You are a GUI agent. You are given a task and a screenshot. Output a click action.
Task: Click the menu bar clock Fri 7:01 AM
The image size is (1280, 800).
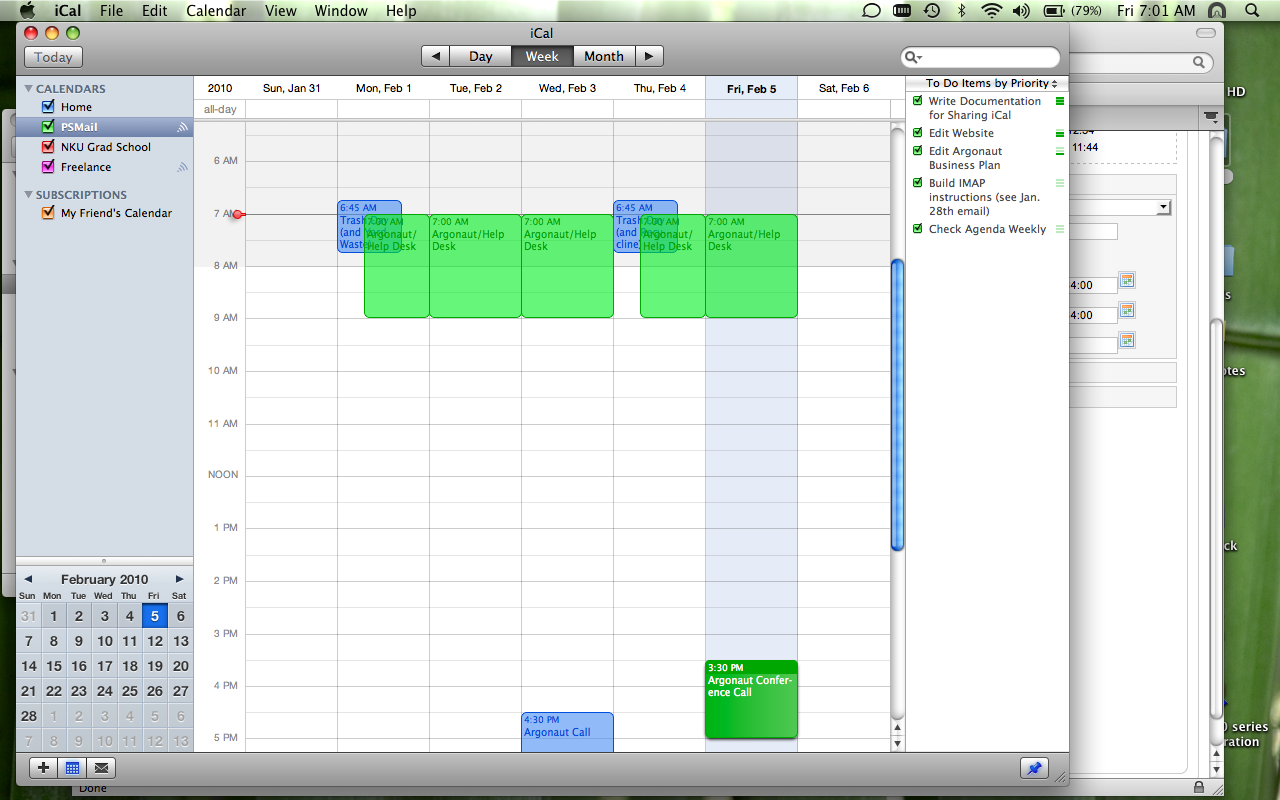coord(1156,11)
